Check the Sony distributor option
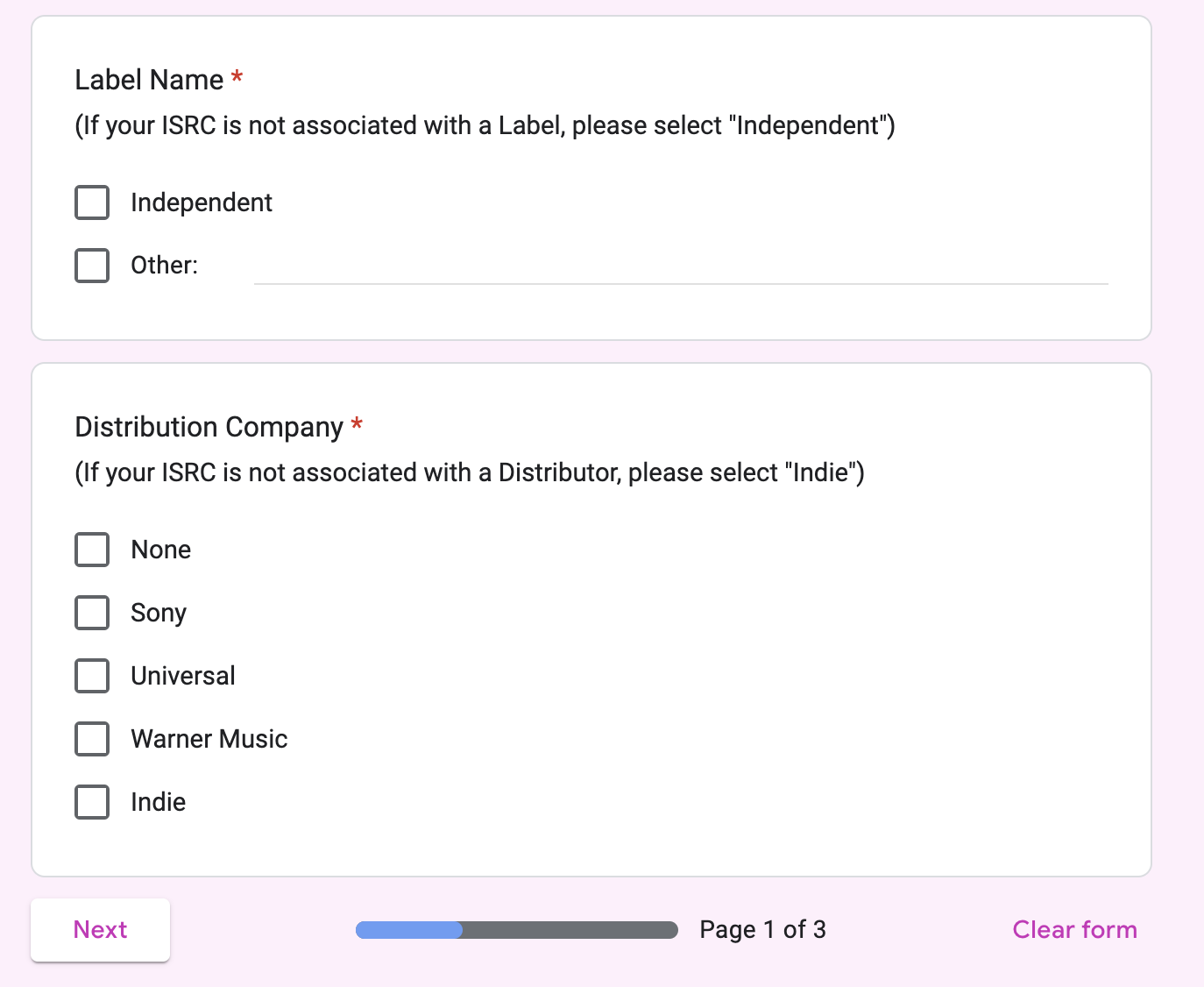The width and height of the screenshot is (1204, 987). tap(92, 613)
